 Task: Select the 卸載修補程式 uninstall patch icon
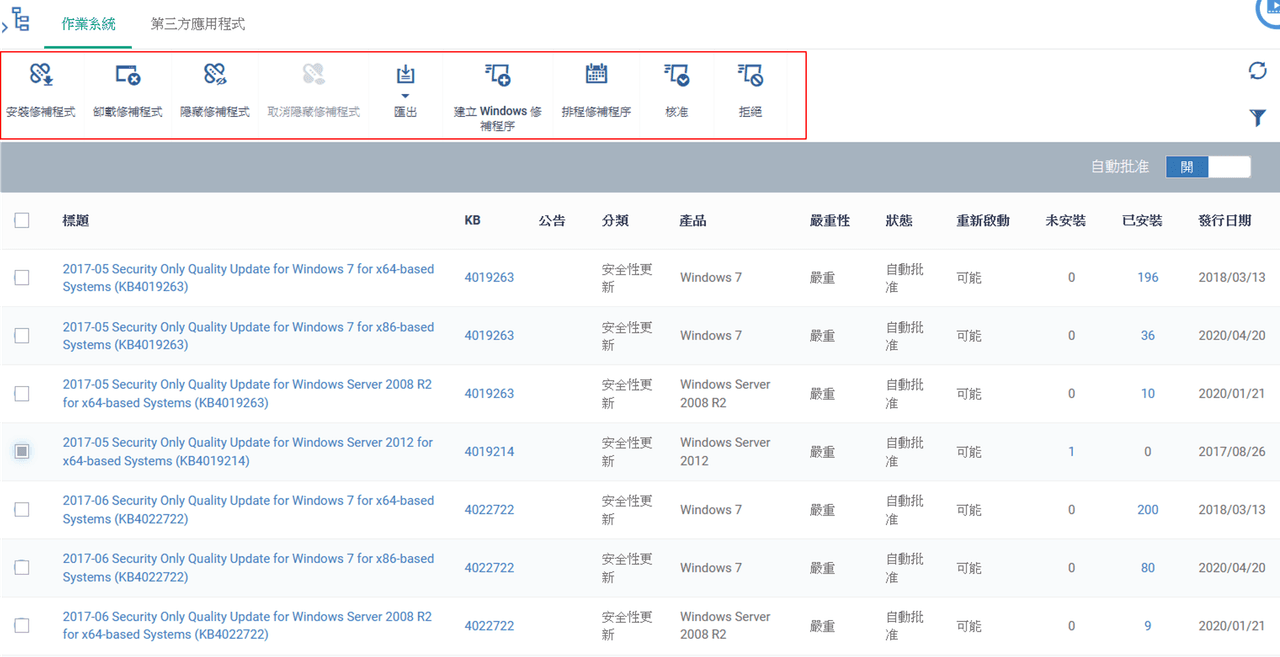128,74
